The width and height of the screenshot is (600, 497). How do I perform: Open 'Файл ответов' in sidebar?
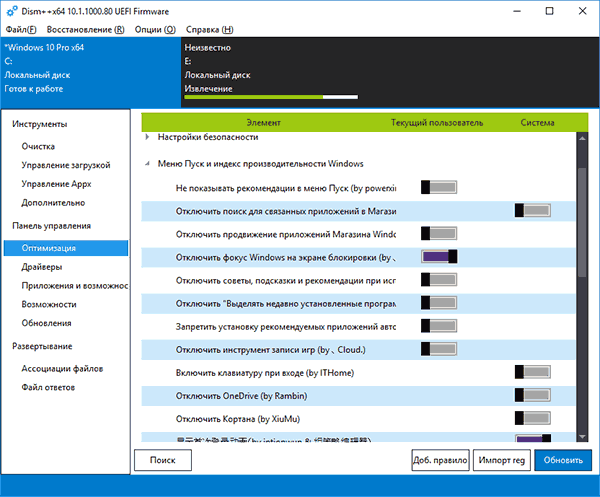(48, 387)
